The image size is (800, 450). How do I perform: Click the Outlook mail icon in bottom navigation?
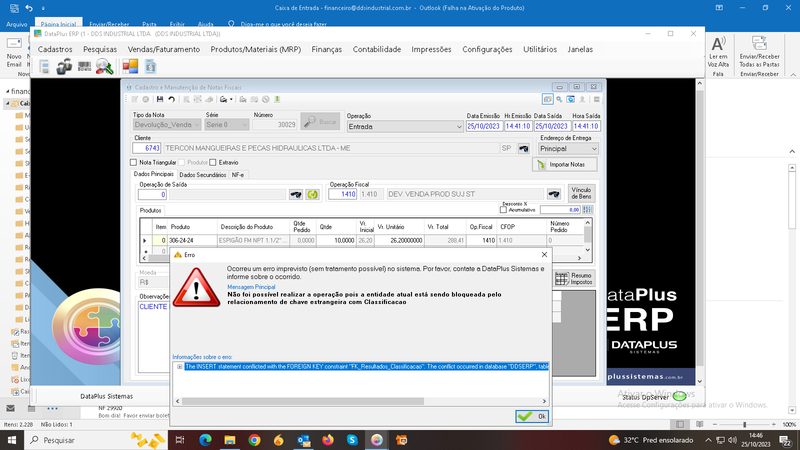[x=11, y=408]
